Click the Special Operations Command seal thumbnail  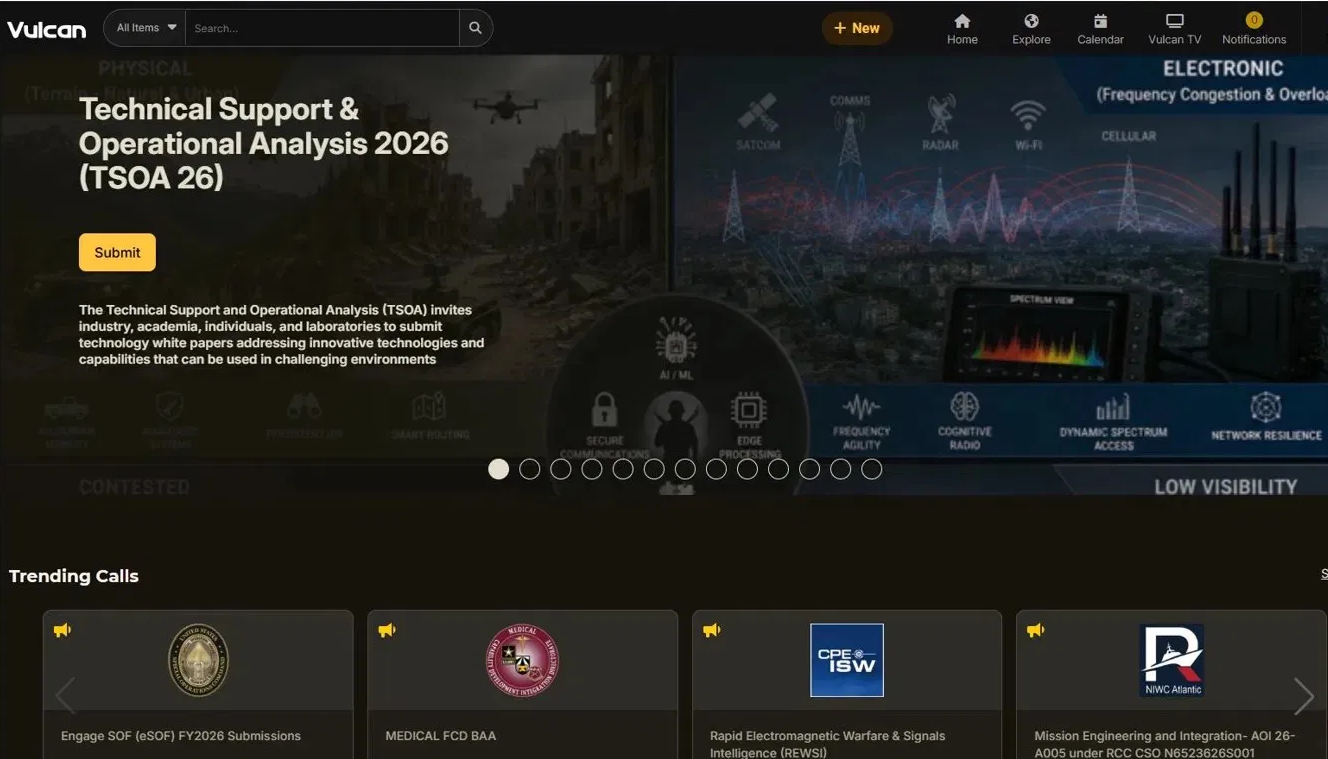pos(198,660)
